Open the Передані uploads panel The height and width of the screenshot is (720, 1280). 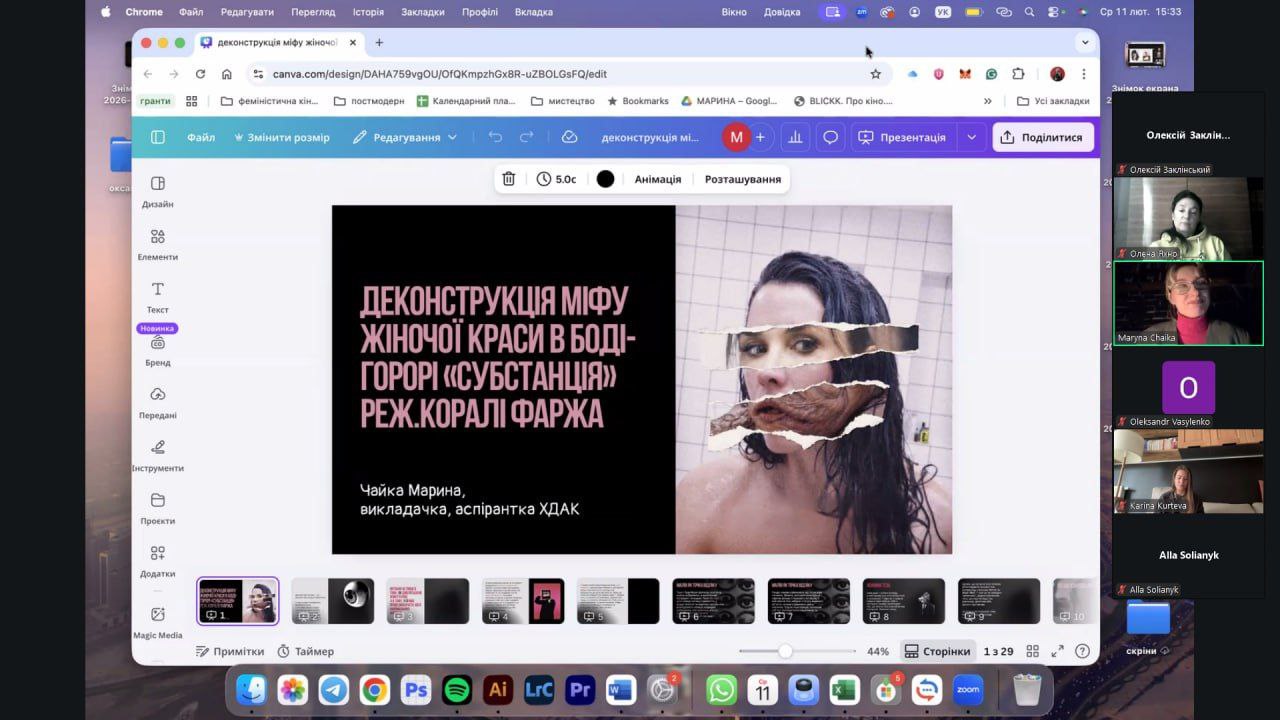pos(157,402)
